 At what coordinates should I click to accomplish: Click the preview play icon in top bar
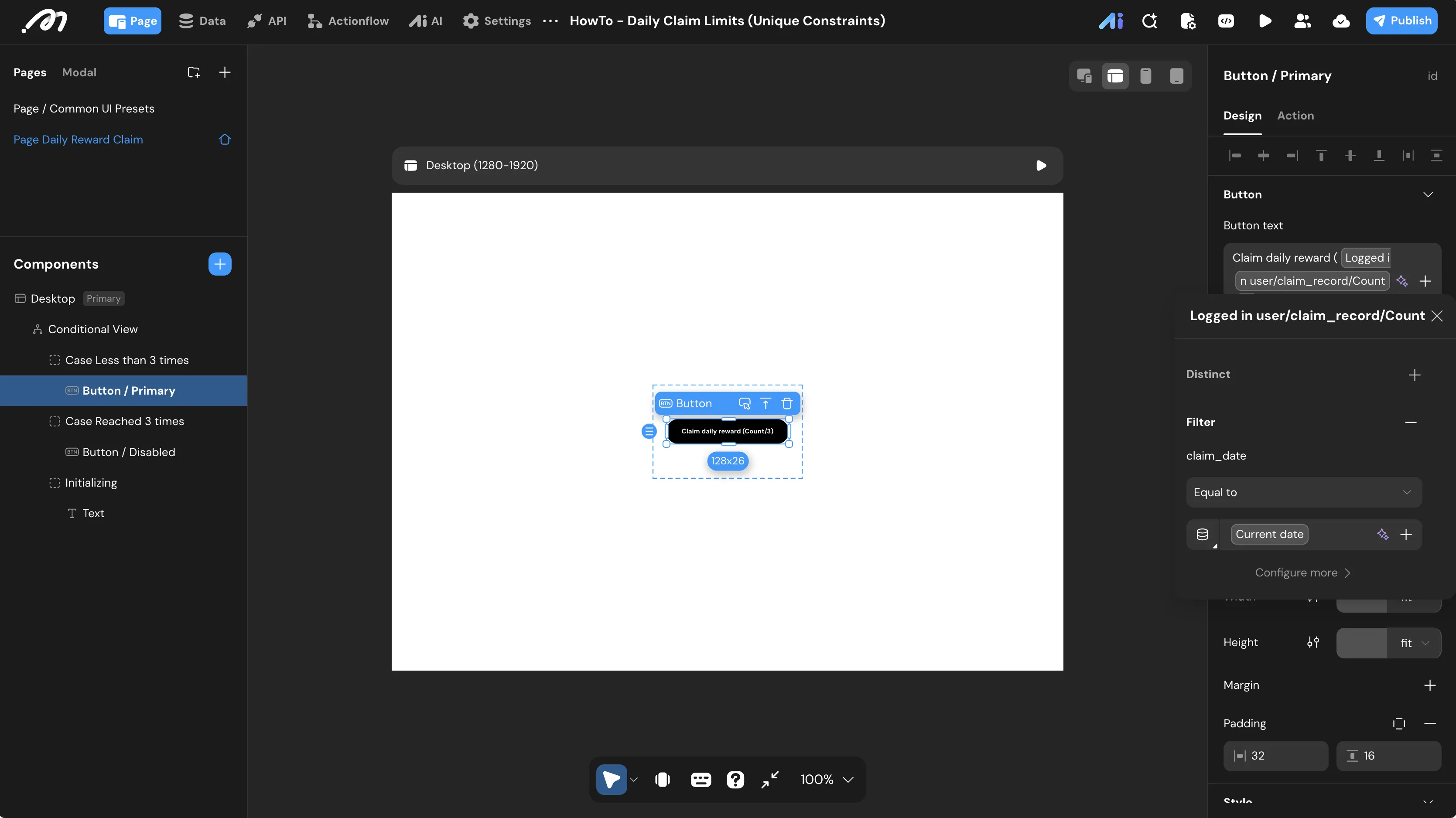1265,21
